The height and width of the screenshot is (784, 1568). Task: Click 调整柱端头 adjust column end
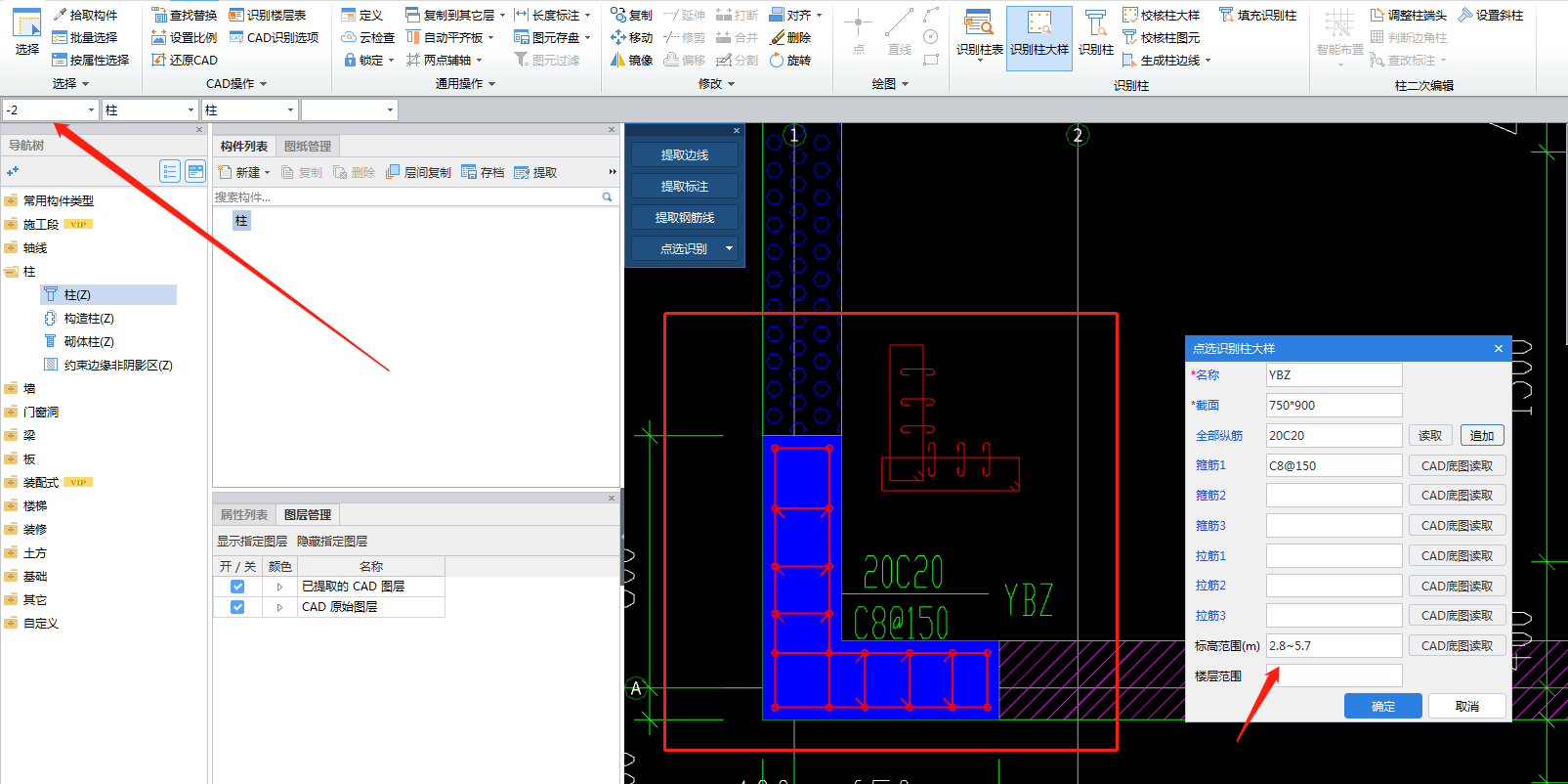tap(1408, 15)
